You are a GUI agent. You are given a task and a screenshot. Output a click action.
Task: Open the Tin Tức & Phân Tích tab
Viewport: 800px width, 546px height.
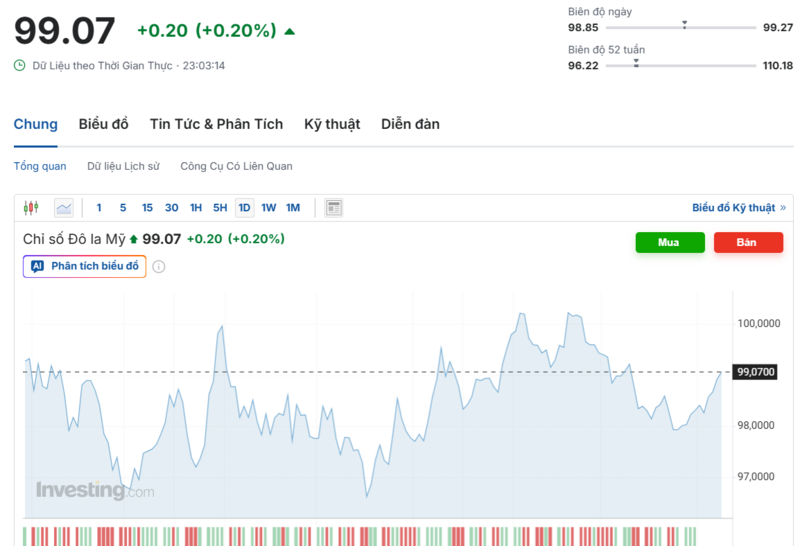[216, 124]
